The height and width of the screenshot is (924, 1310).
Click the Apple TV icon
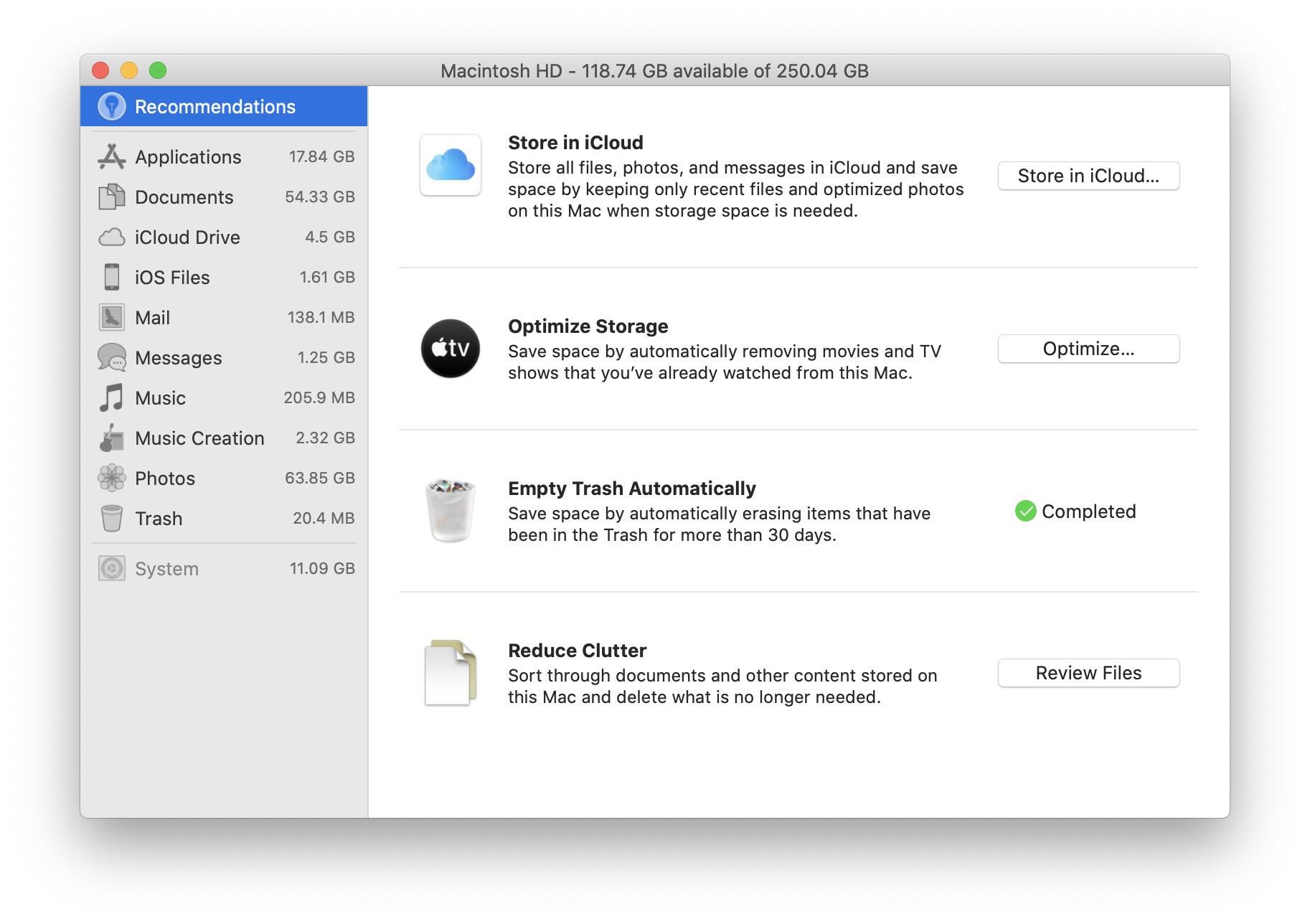[x=451, y=349]
